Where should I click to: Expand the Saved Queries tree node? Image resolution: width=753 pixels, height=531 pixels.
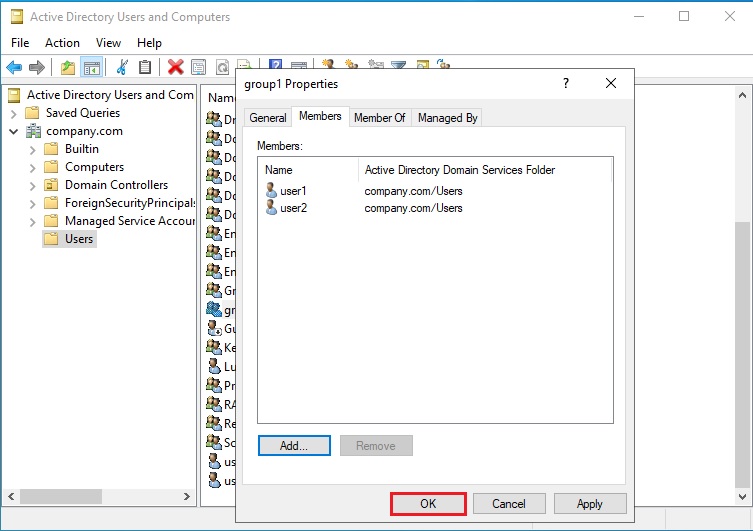[x=14, y=113]
